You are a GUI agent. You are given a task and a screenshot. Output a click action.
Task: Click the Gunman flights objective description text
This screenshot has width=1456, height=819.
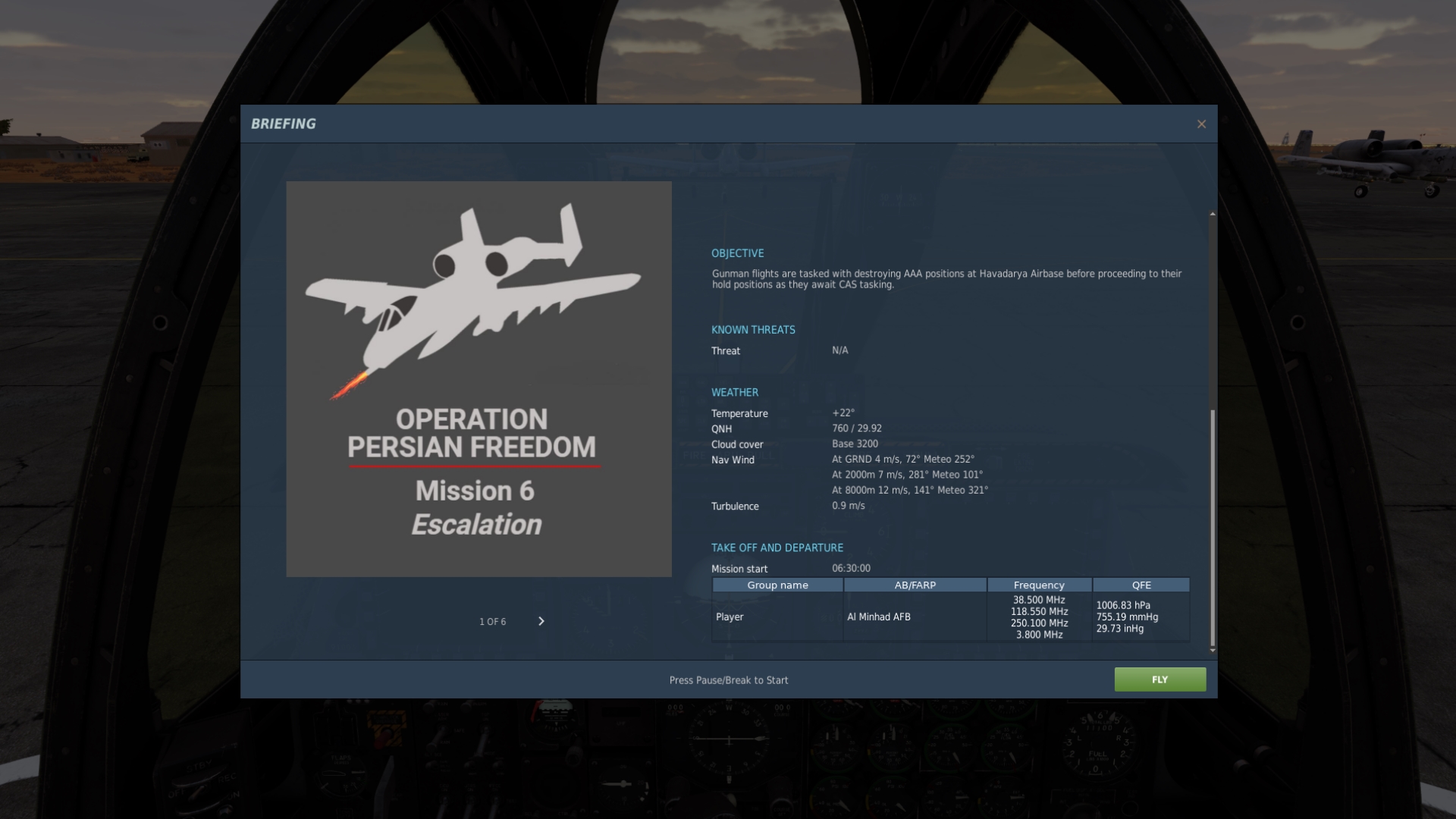946,279
